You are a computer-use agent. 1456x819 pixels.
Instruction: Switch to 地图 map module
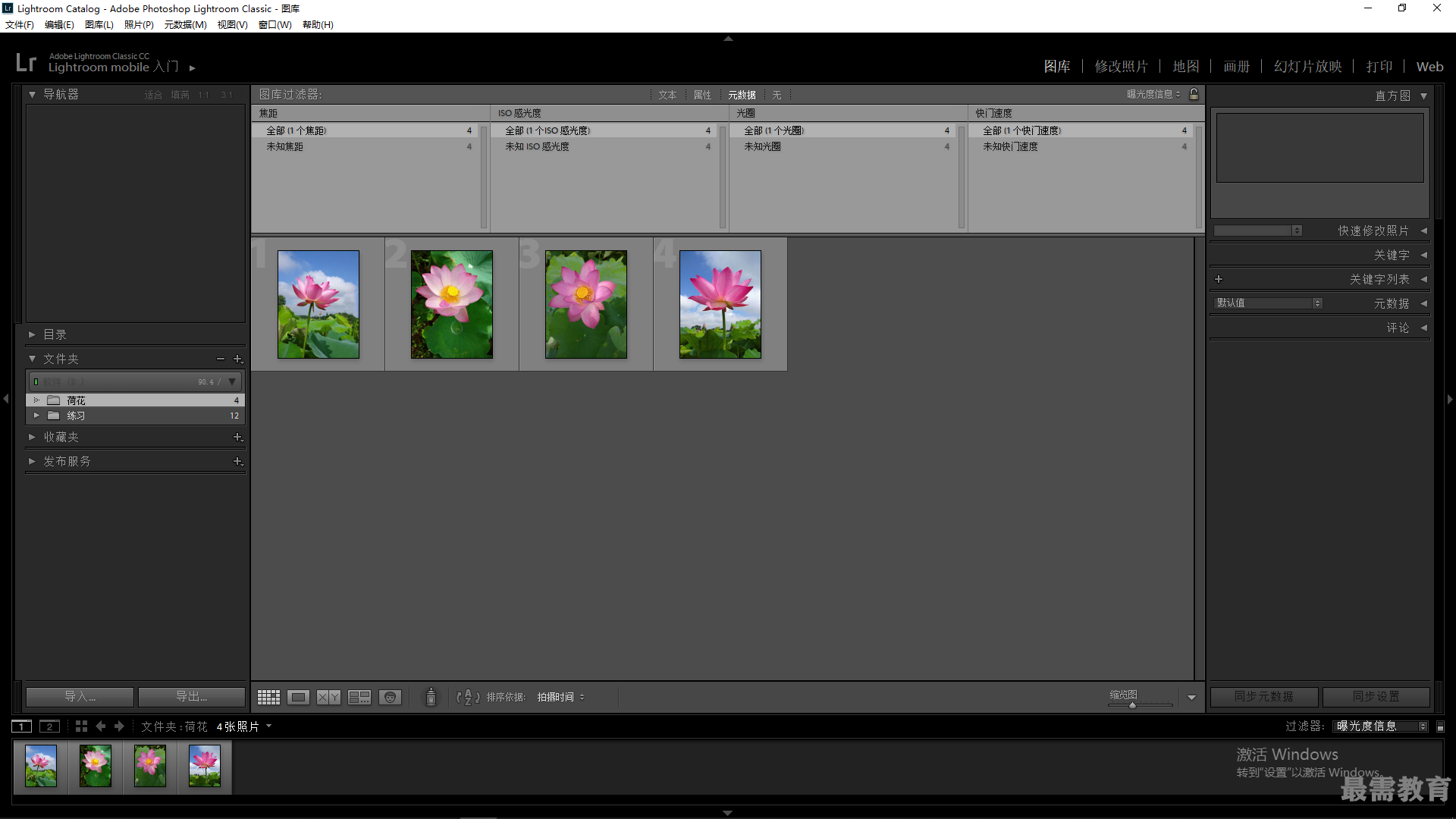click(x=1186, y=67)
